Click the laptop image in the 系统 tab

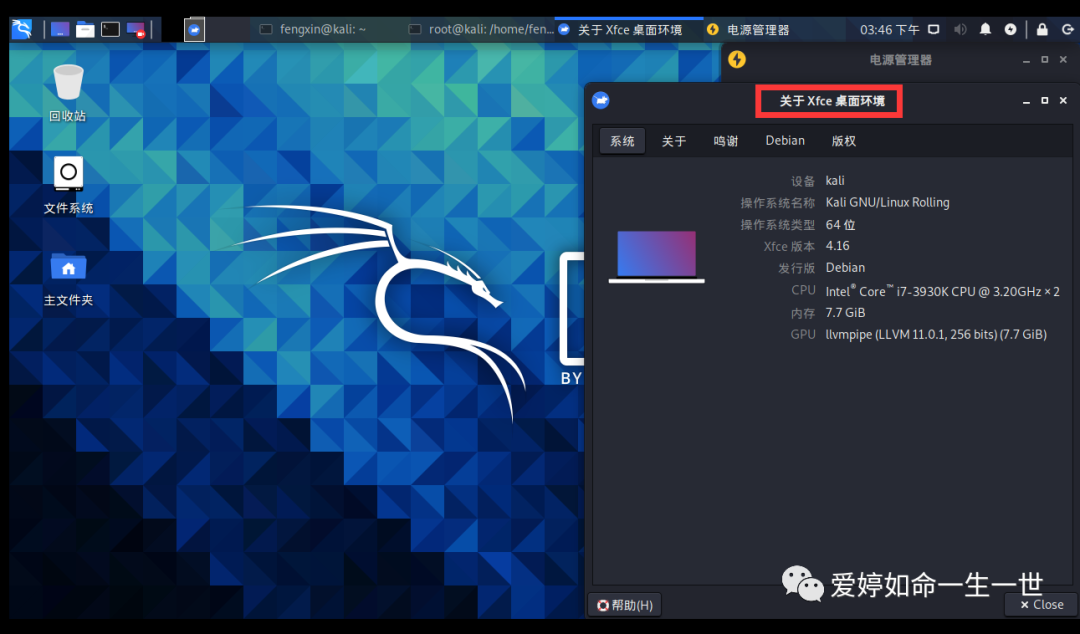[x=656, y=256]
